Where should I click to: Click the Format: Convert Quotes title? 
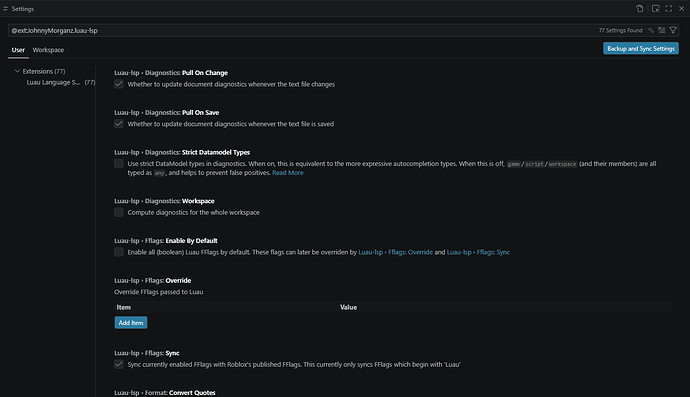(x=165, y=393)
